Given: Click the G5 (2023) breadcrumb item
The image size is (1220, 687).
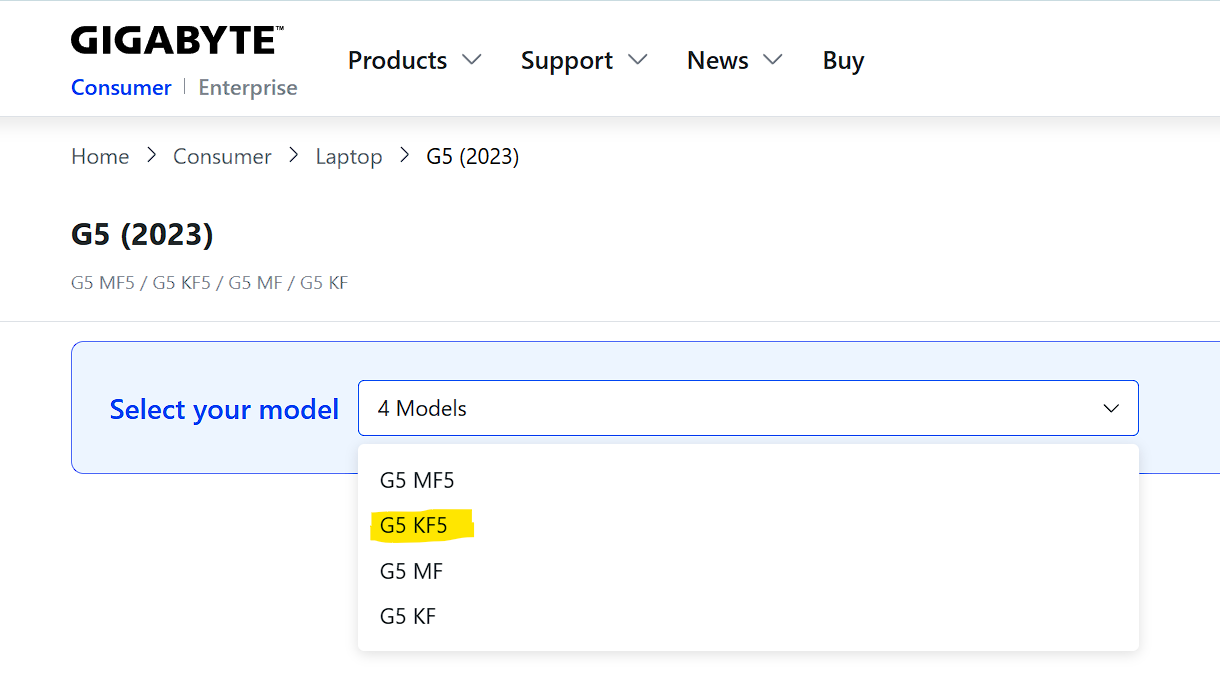Looking at the screenshot, I should [x=473, y=157].
